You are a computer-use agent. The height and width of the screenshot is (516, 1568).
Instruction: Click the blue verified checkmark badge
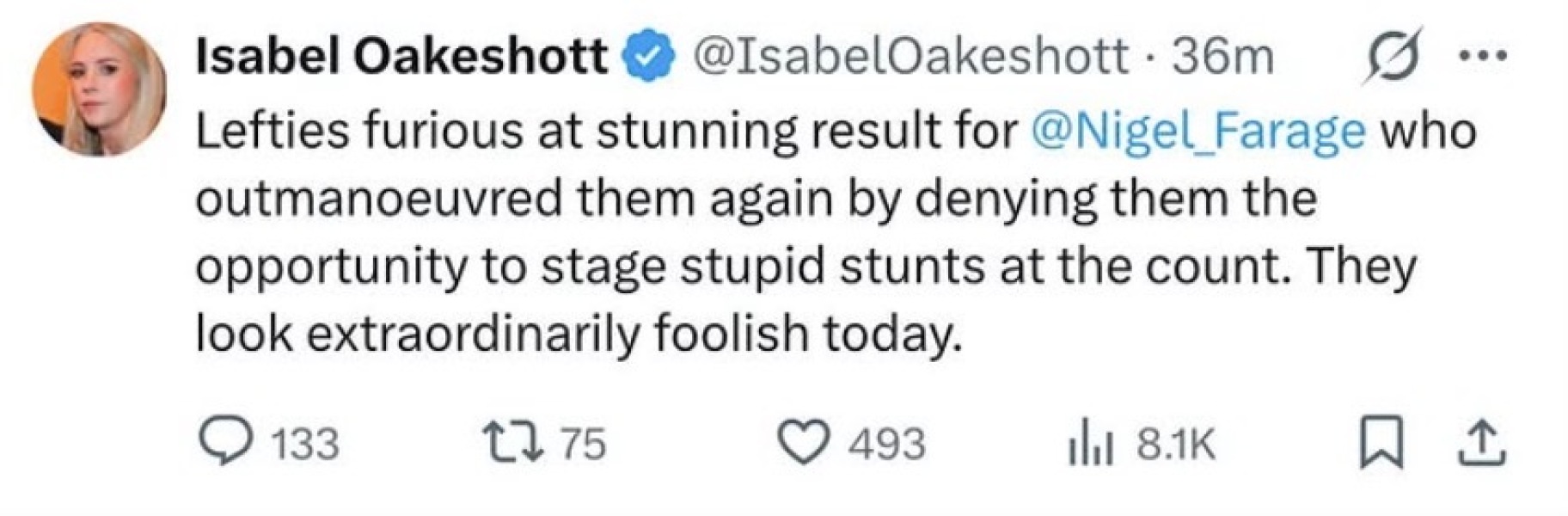pyautogui.click(x=652, y=58)
